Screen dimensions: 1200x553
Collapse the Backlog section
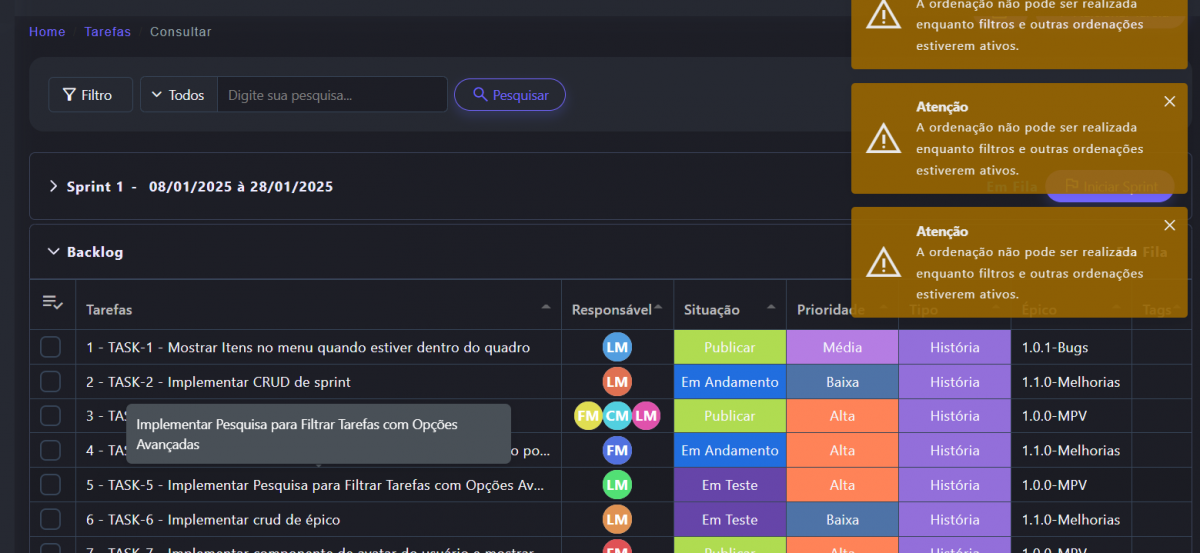[54, 252]
